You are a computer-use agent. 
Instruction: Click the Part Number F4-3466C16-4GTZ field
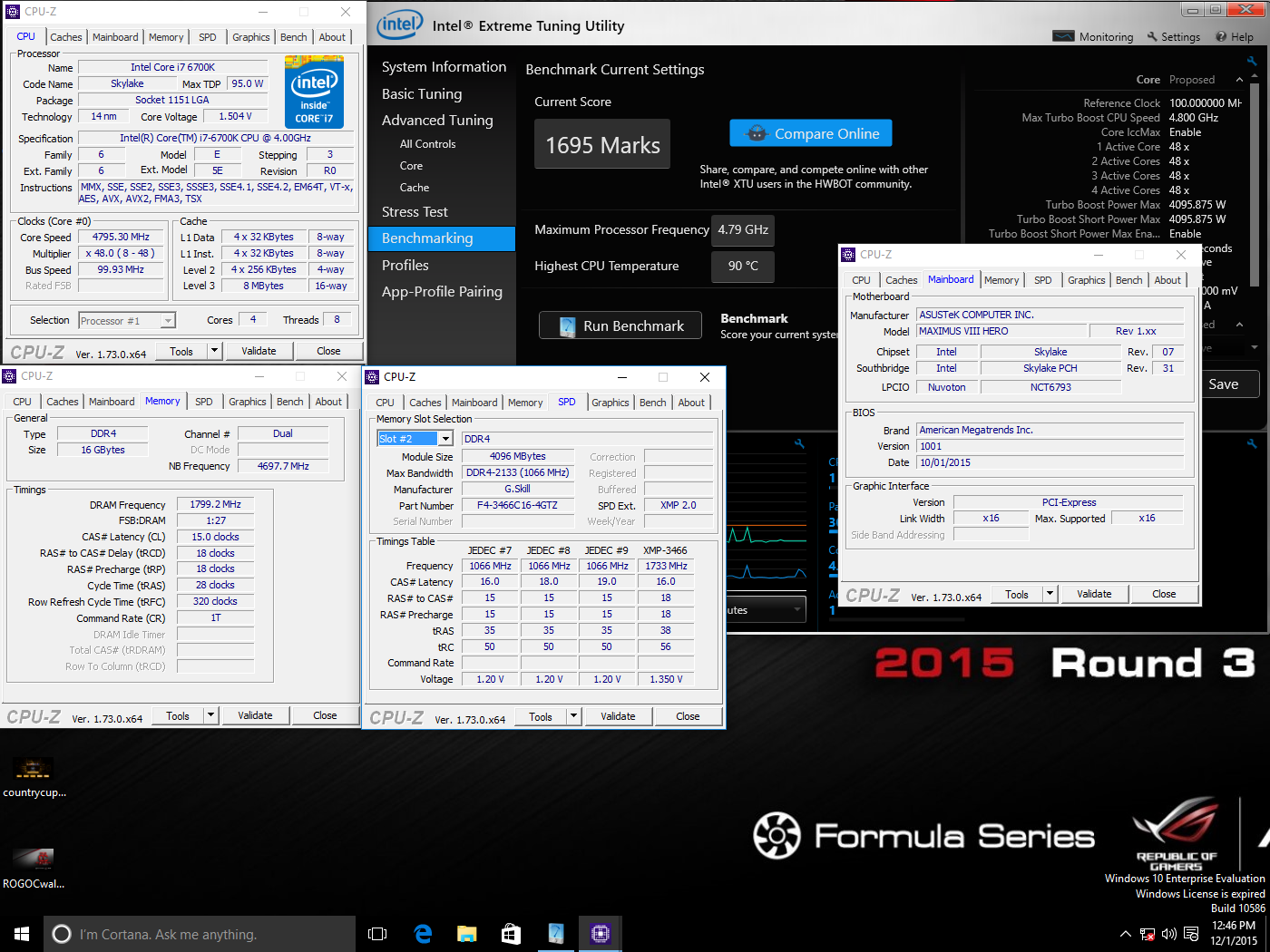(518, 506)
